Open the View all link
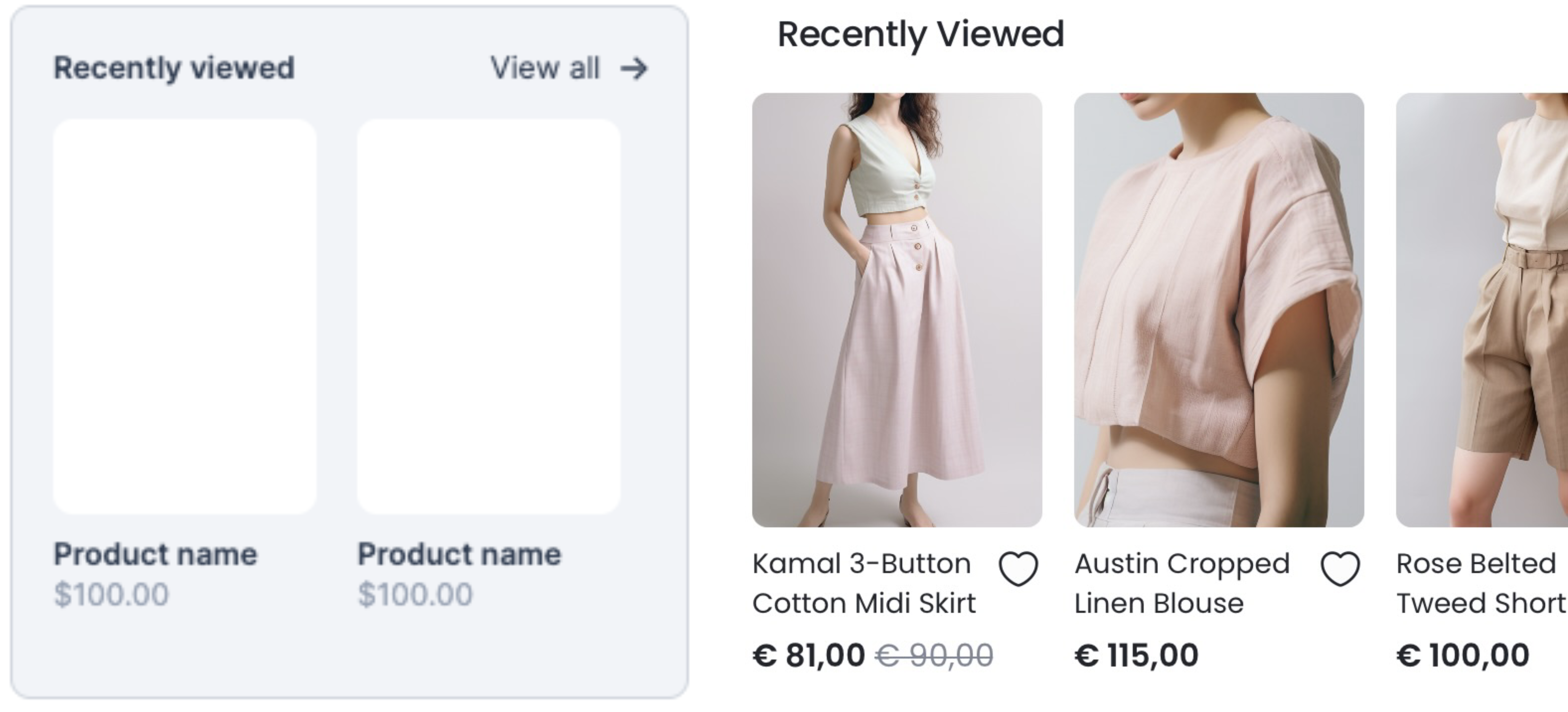The width and height of the screenshot is (1568, 712). pos(545,68)
